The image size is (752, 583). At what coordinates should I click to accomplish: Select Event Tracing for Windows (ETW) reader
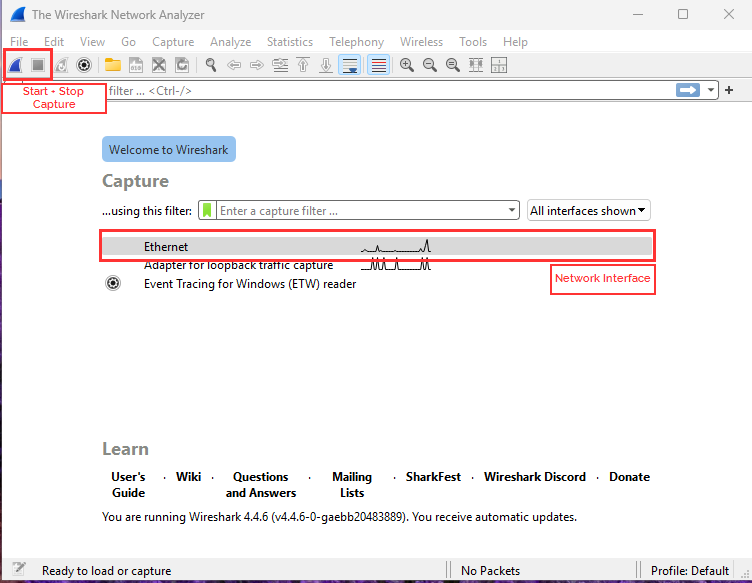[249, 284]
